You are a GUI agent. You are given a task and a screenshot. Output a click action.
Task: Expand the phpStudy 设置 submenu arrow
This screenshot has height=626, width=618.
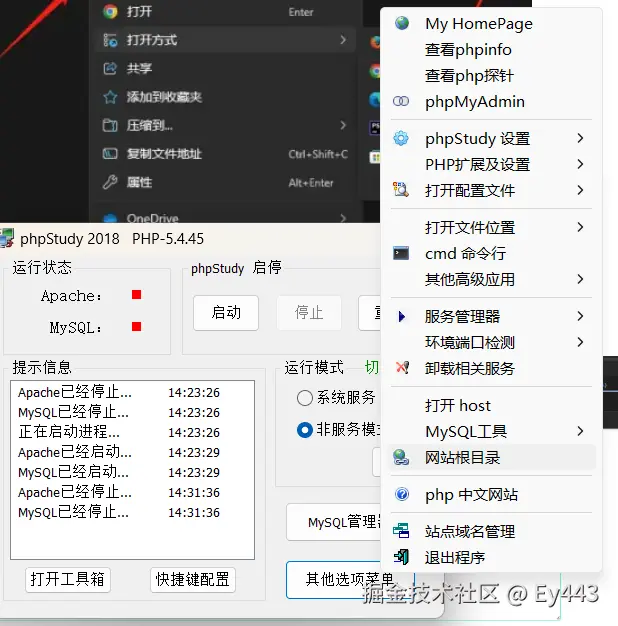point(580,138)
